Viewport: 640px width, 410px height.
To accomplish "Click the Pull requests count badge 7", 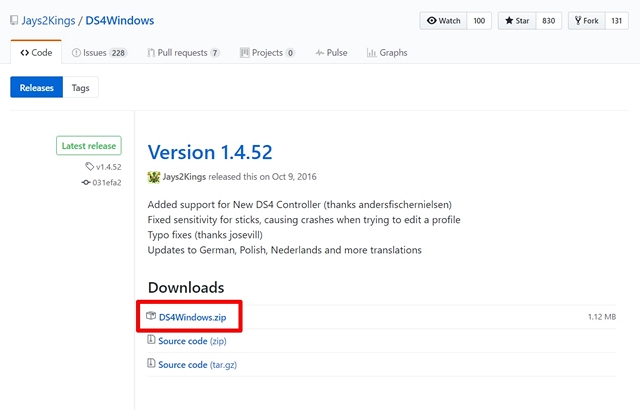I will [215, 53].
